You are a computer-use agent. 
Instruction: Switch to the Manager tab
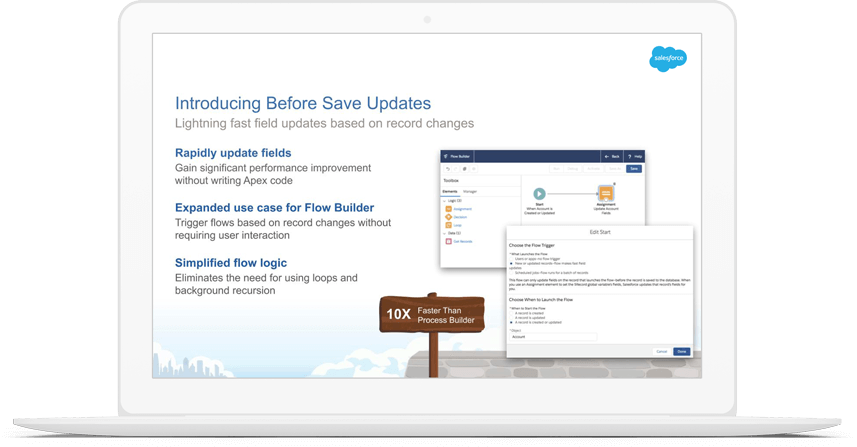click(x=470, y=191)
